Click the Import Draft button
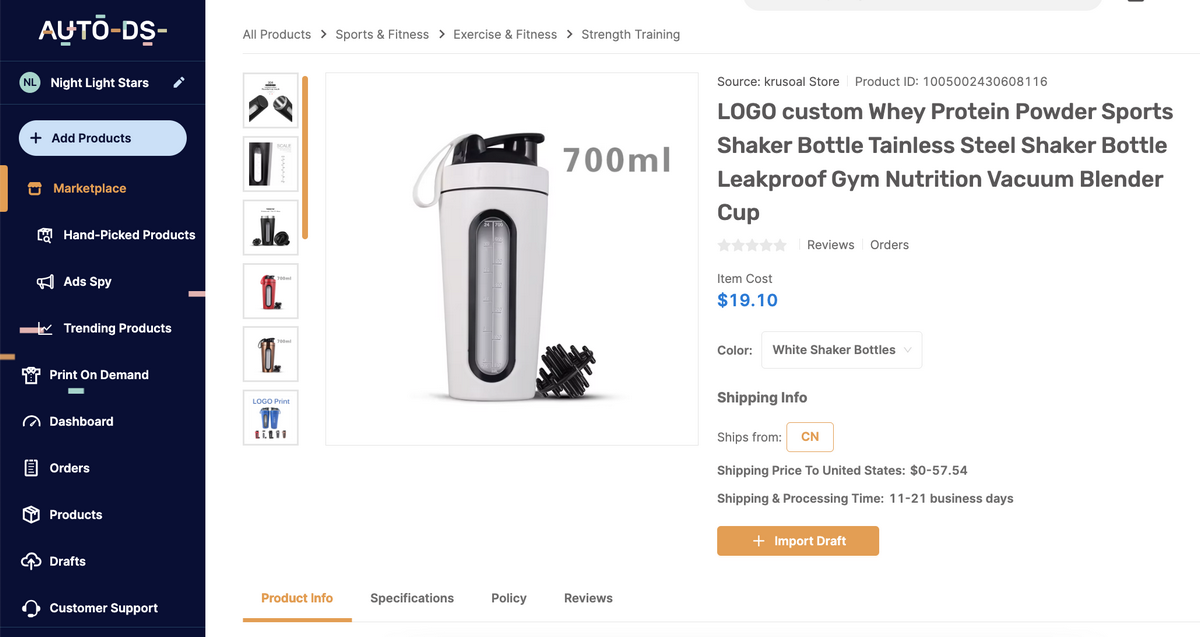 click(x=798, y=540)
